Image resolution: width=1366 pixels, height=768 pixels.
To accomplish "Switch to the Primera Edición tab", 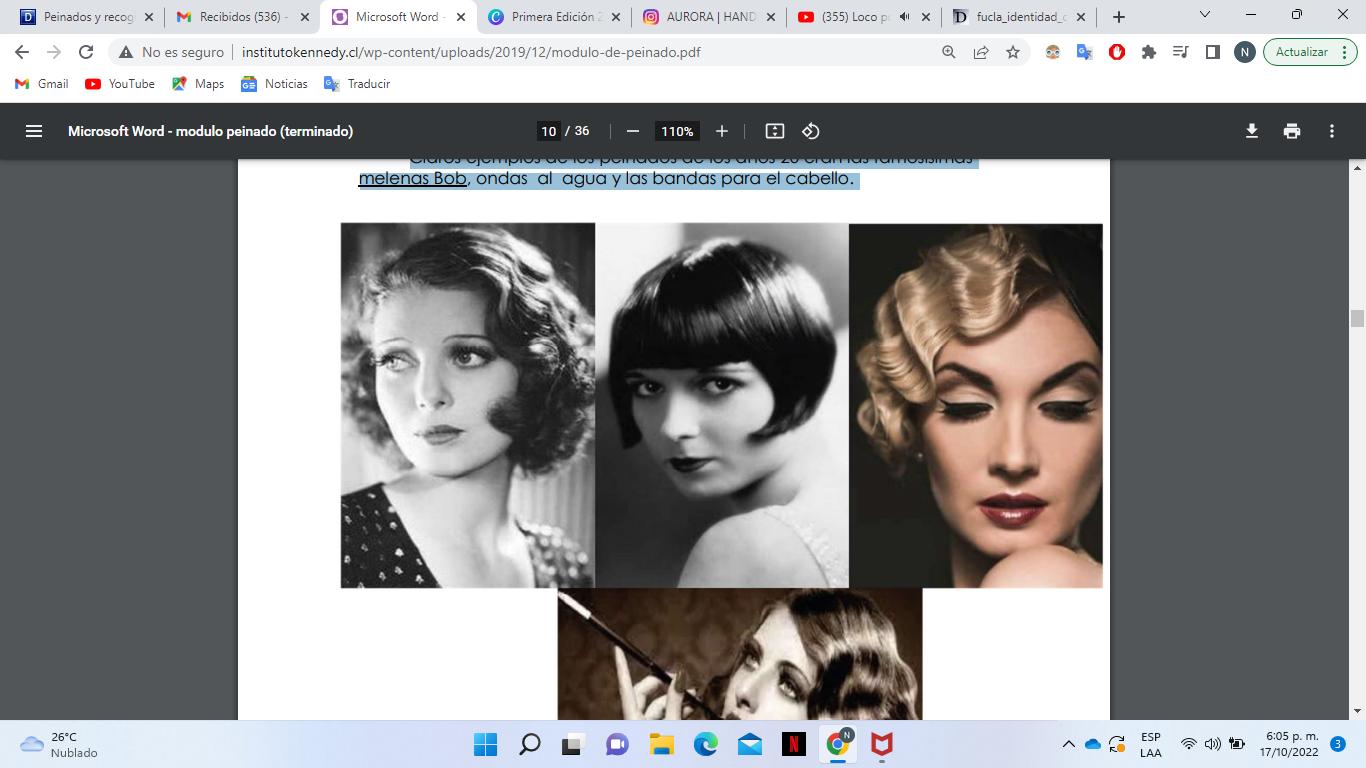I will click(x=555, y=17).
